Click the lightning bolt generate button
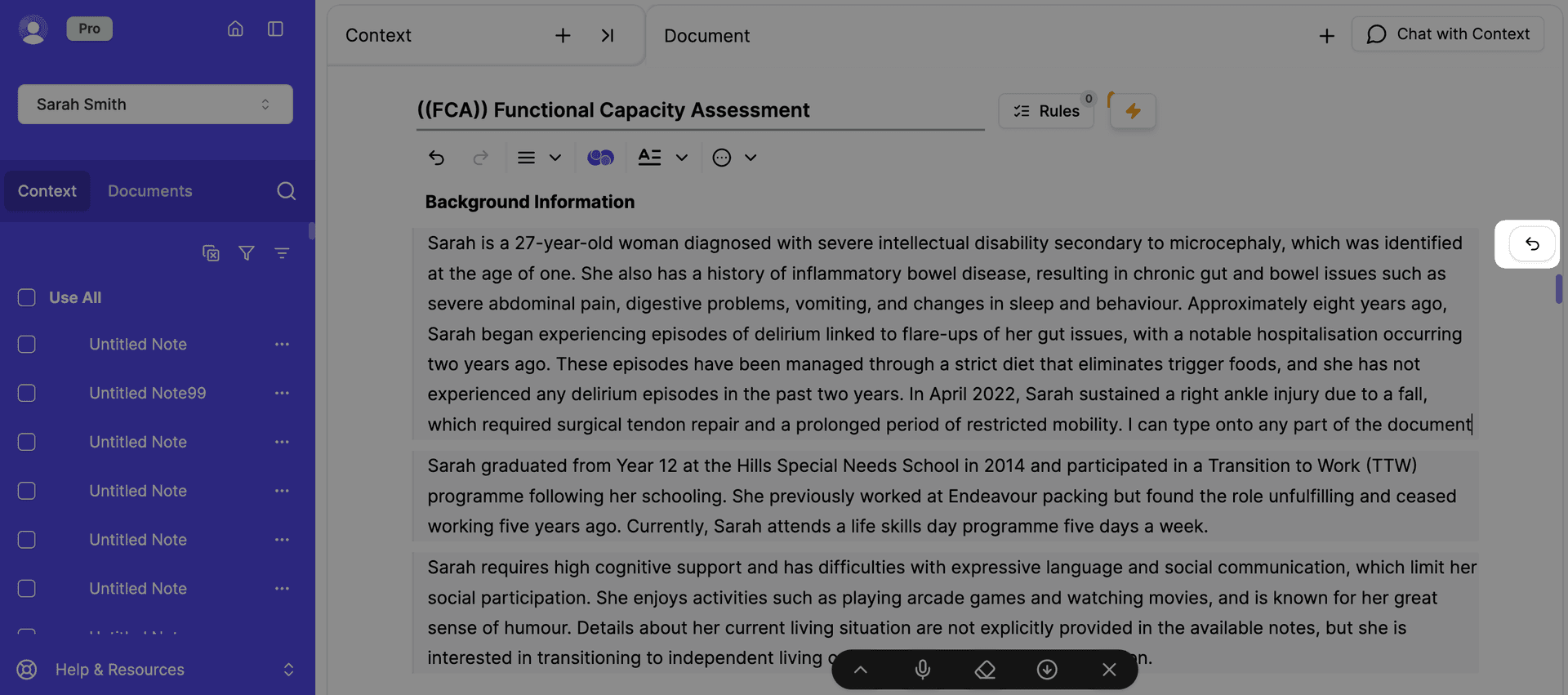The height and width of the screenshot is (695, 1568). [x=1133, y=111]
